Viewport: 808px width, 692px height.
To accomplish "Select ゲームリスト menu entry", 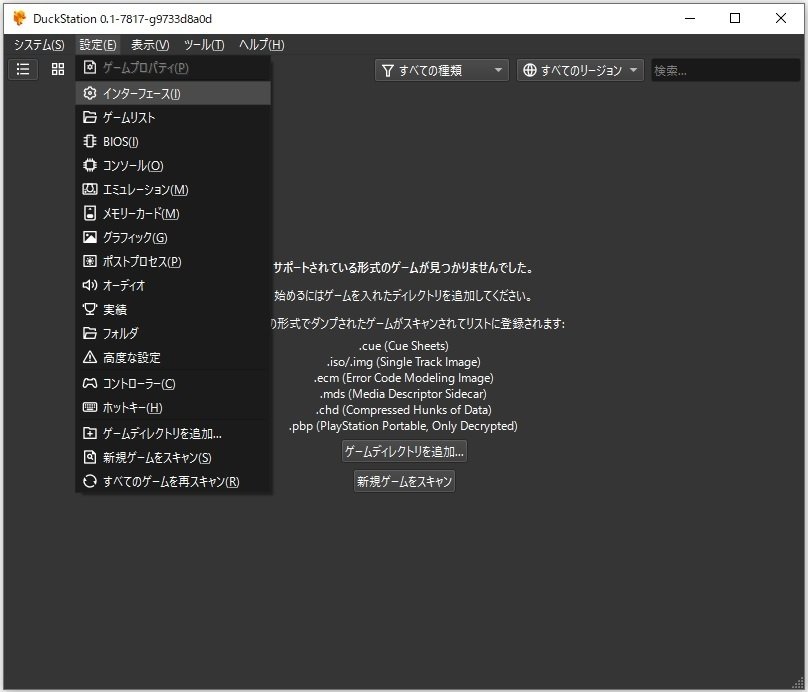I will 173,117.
